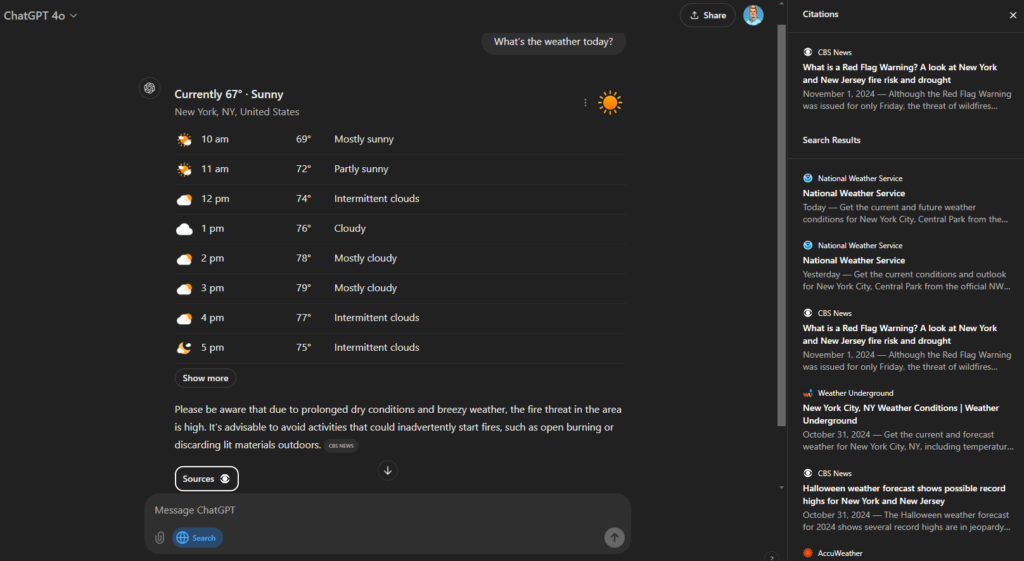Click the CBS NEWS inline citation chip

click(x=341, y=446)
